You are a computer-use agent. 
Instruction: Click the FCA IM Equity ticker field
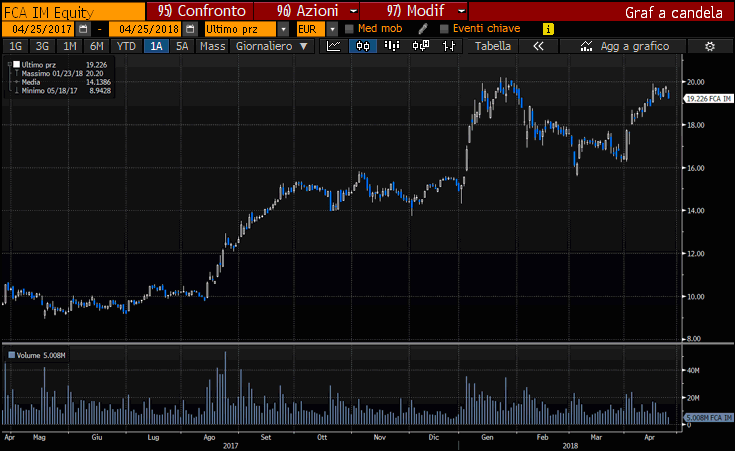pyautogui.click(x=73, y=12)
